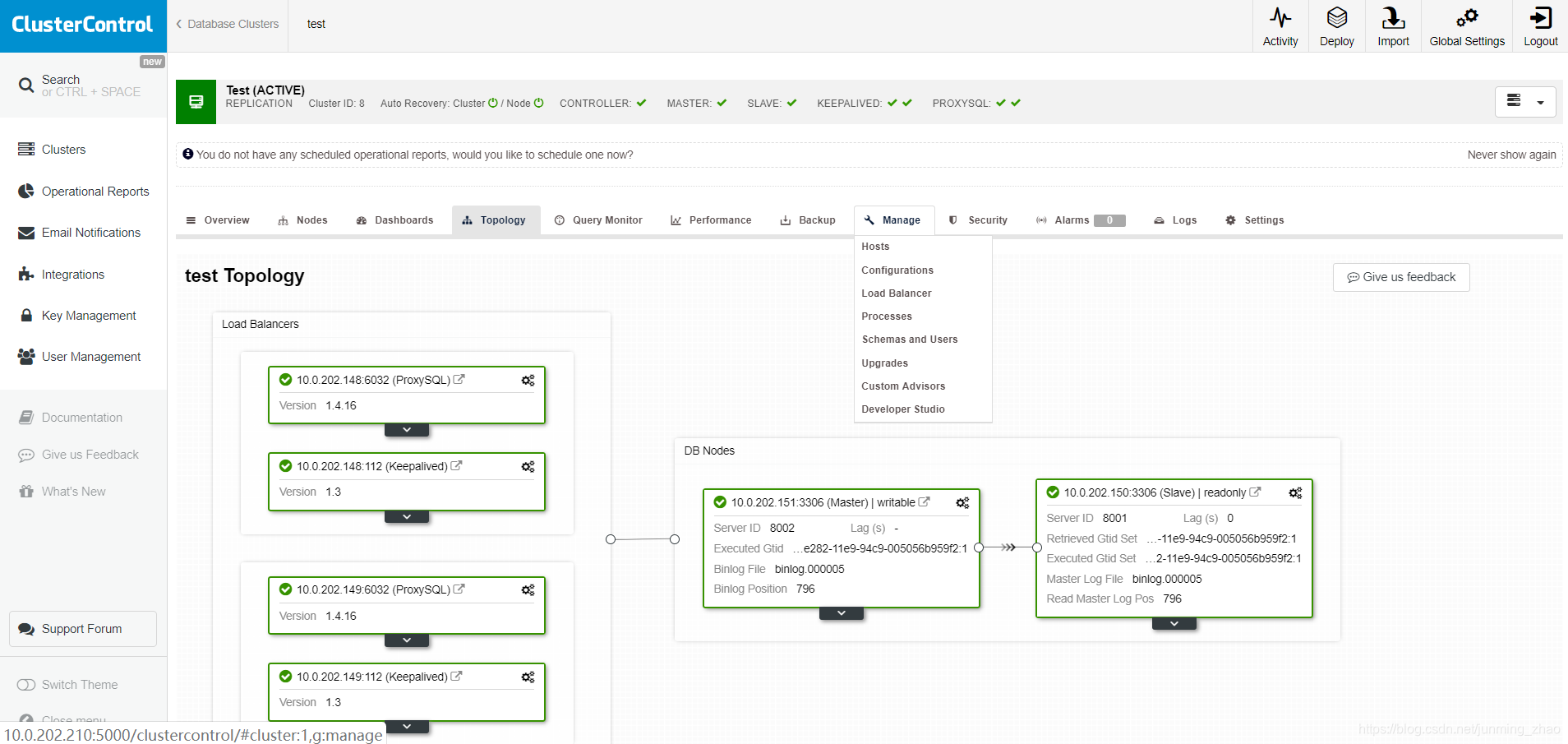Viewport: 1568px width, 744px height.
Task: Expand Slave node 10.0.202.150 details
Action: click(1174, 624)
